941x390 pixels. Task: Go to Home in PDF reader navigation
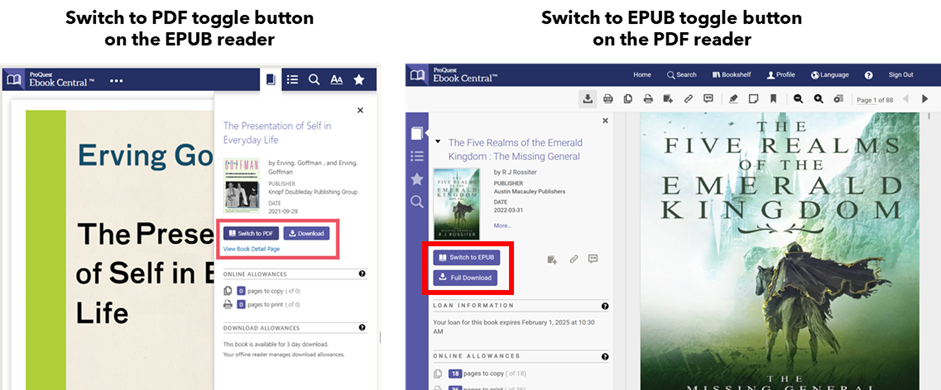coord(642,75)
